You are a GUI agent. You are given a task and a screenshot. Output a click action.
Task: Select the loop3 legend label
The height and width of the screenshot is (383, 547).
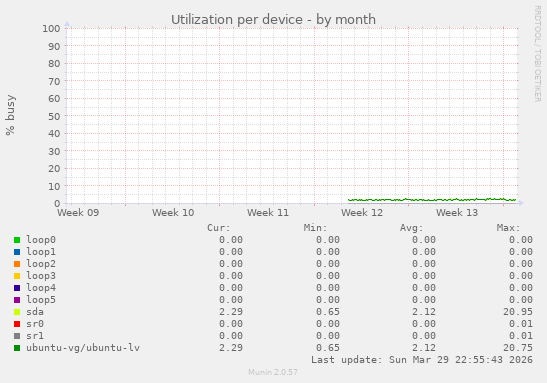click(x=41, y=276)
